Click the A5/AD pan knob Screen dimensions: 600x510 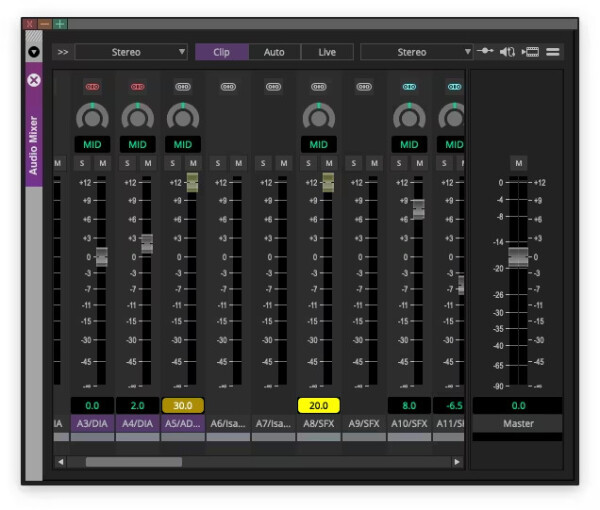point(183,116)
